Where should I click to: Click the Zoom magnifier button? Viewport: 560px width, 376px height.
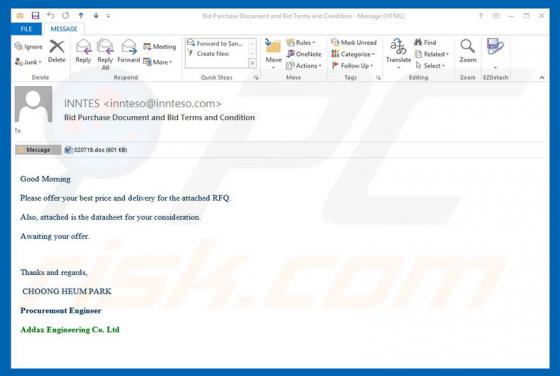(468, 51)
